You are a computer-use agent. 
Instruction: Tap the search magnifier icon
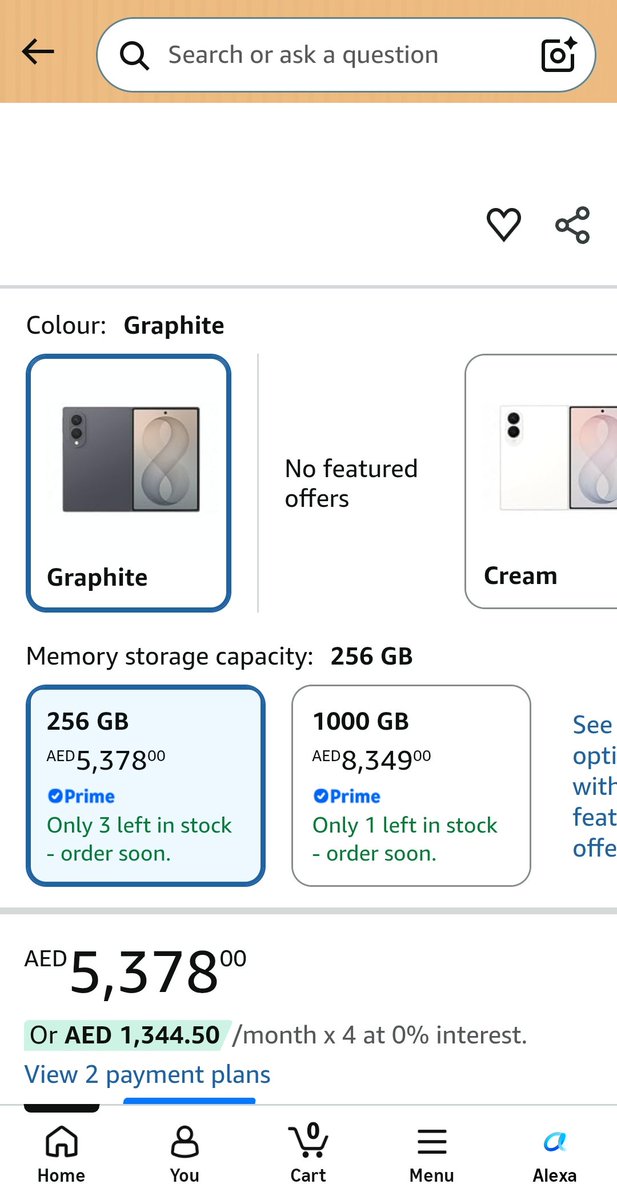click(x=134, y=55)
